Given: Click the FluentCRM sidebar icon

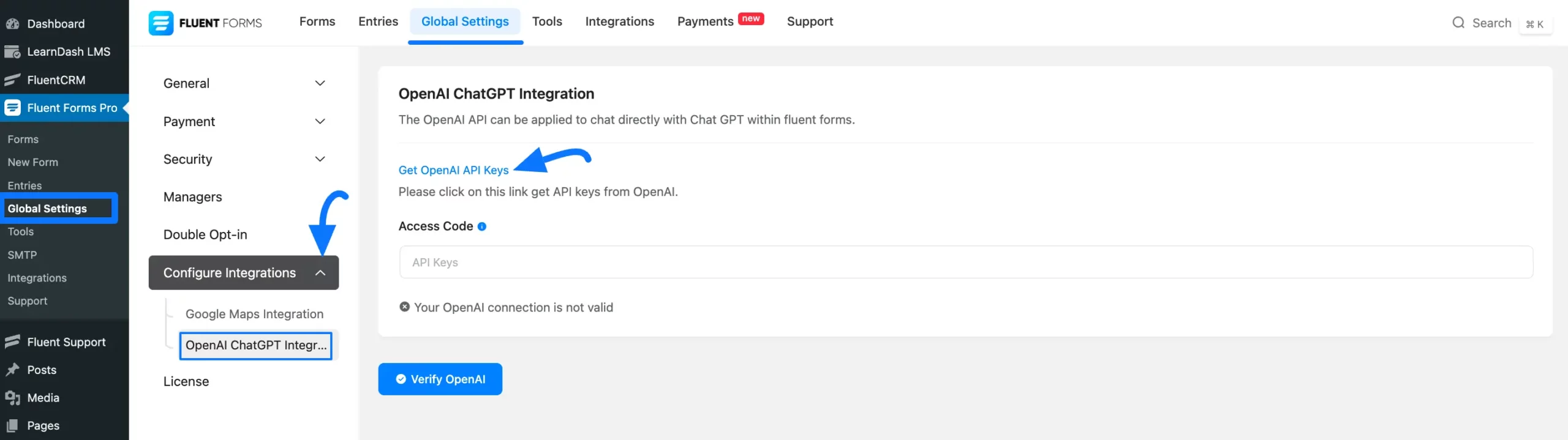Looking at the screenshot, I should click(12, 80).
